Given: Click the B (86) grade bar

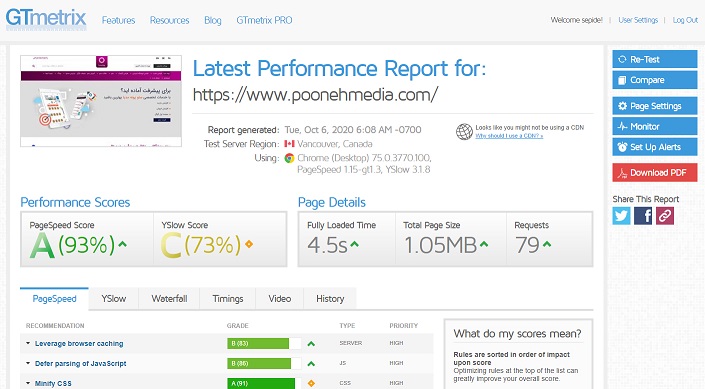Looking at the screenshot, I should tap(264, 363).
